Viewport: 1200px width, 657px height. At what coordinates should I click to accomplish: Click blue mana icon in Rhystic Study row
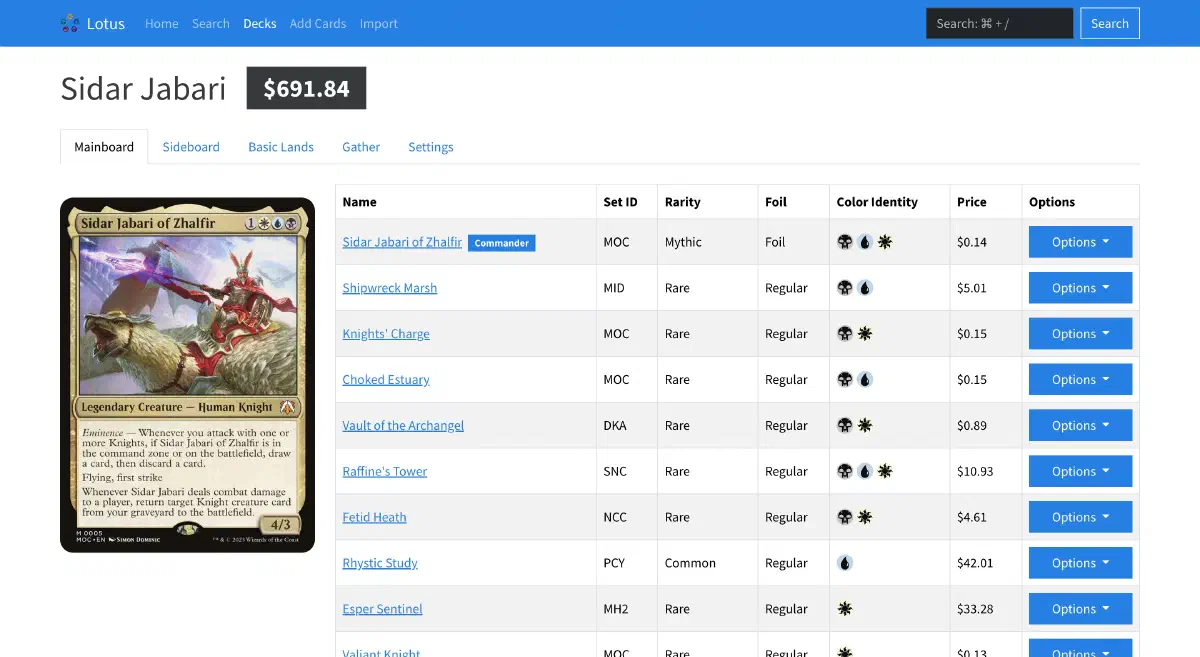(x=845, y=563)
